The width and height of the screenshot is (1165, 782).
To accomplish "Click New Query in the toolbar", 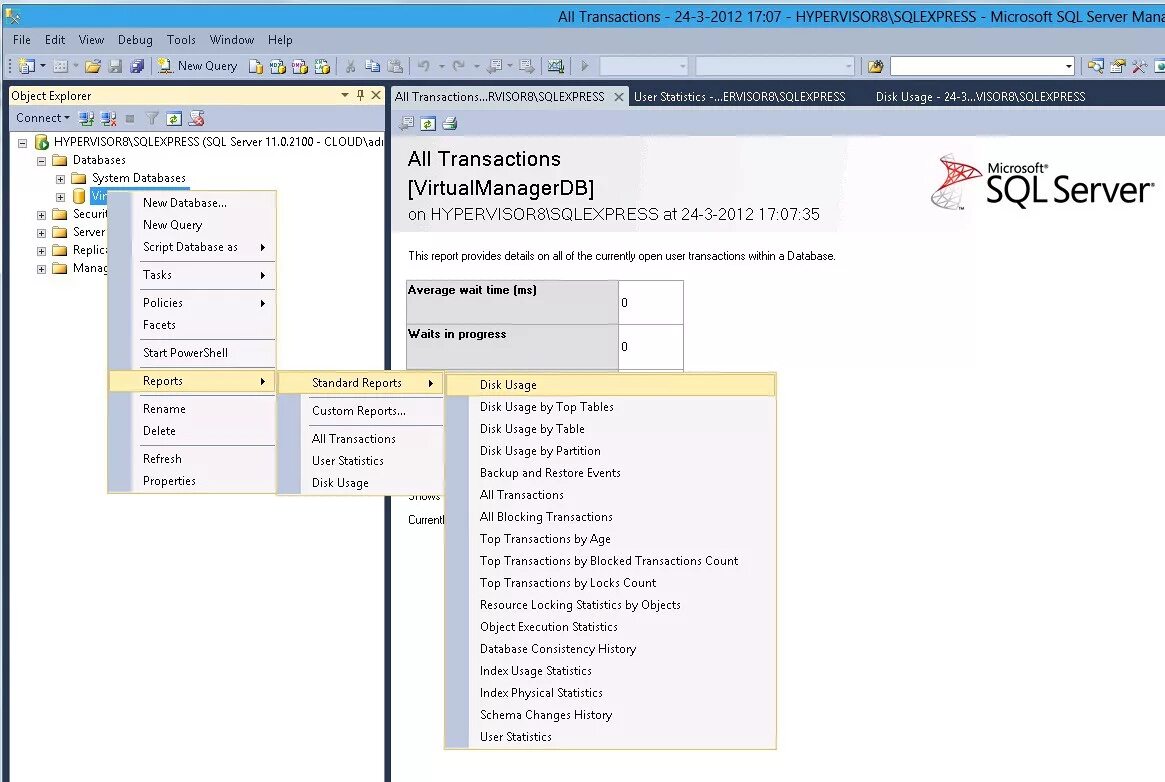I will [198, 66].
